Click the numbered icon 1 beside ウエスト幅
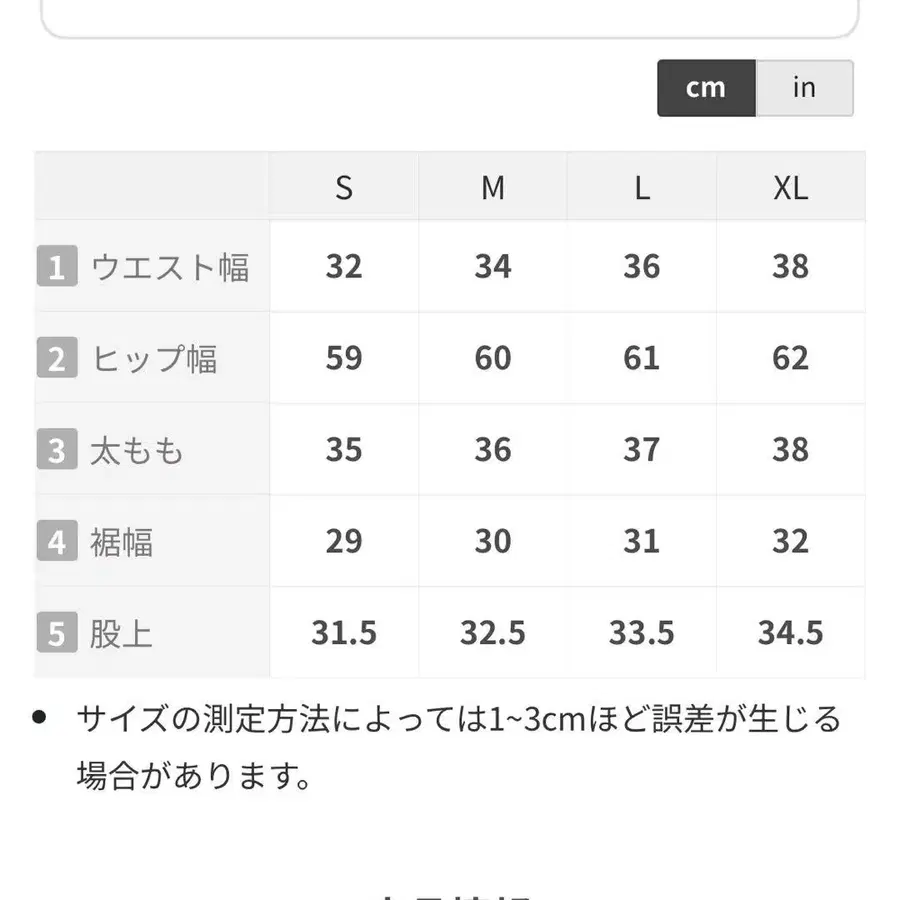This screenshot has height=900, width=900. 57,265
